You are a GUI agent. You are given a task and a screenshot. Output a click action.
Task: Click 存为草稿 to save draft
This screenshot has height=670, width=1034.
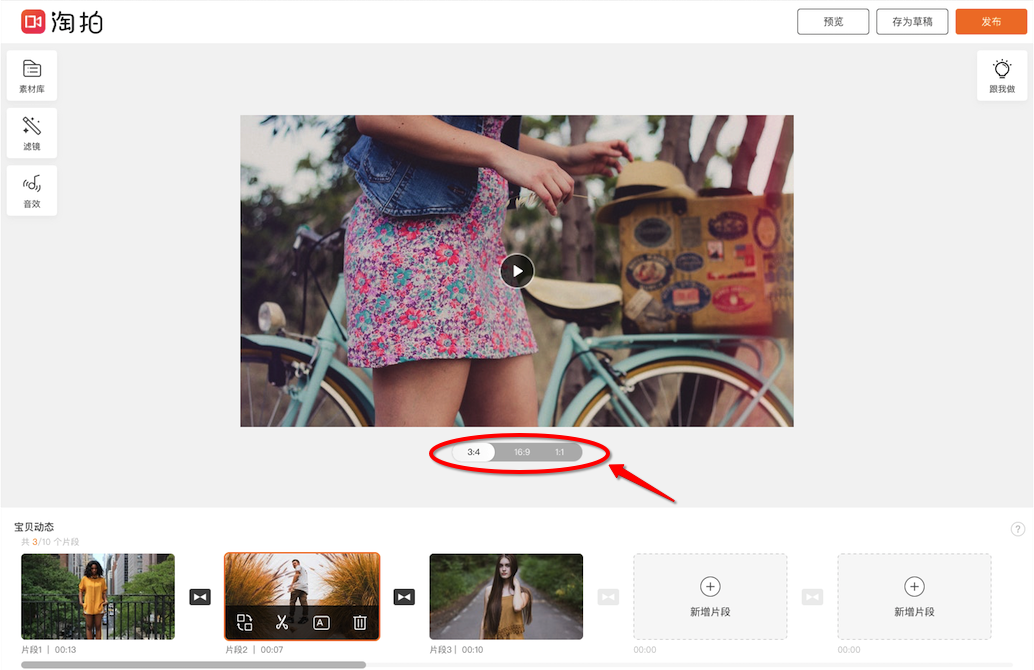click(912, 22)
